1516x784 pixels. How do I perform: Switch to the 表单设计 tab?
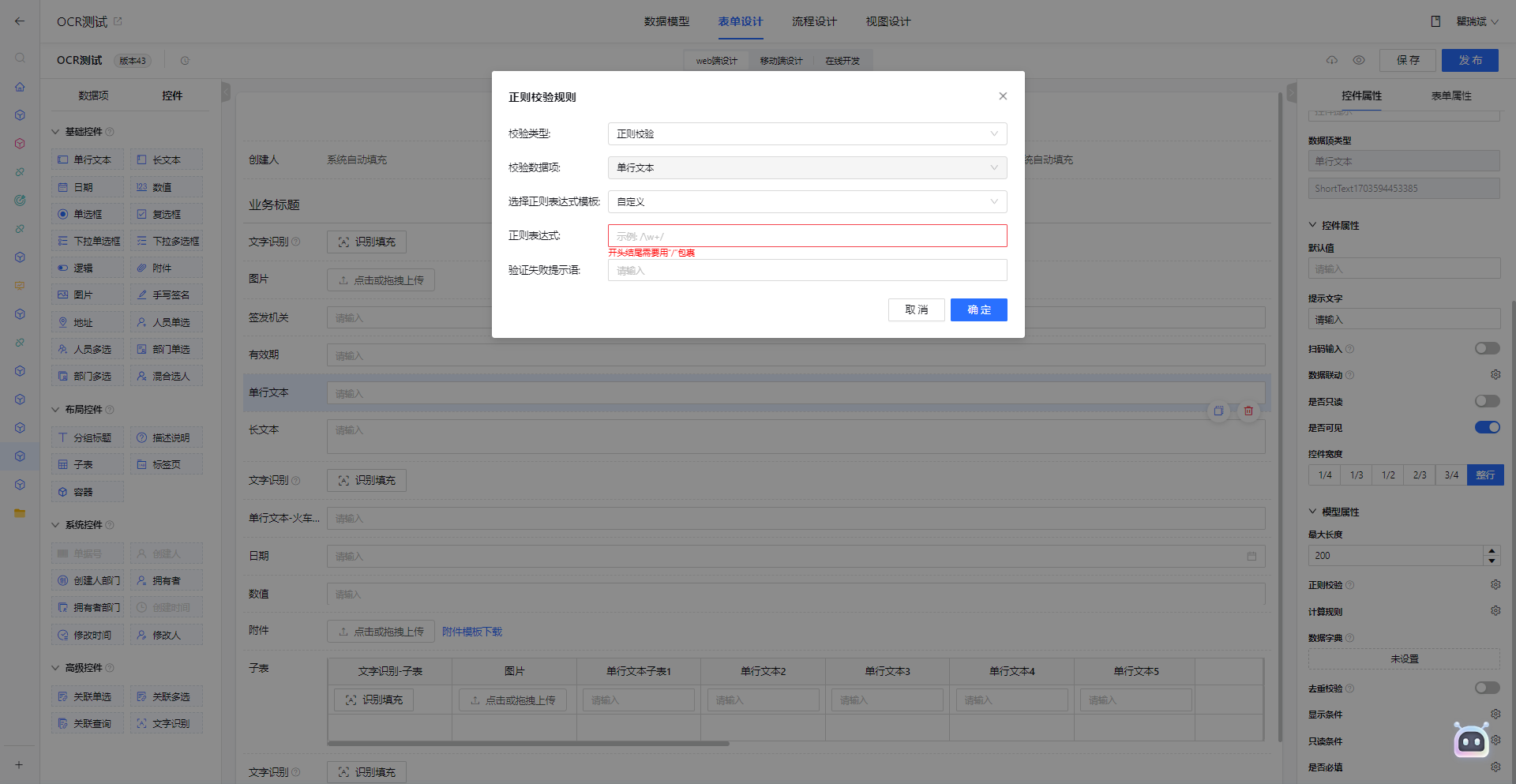(x=740, y=21)
